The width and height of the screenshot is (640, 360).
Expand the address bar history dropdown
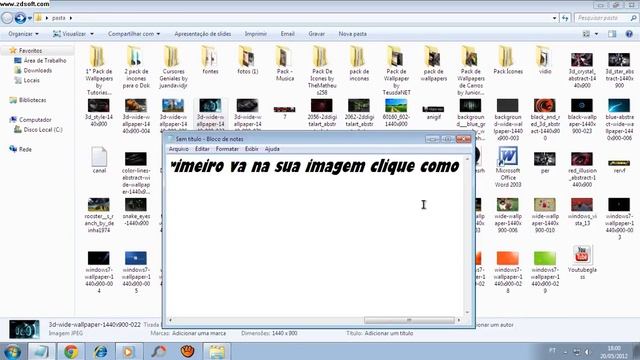[554, 18]
